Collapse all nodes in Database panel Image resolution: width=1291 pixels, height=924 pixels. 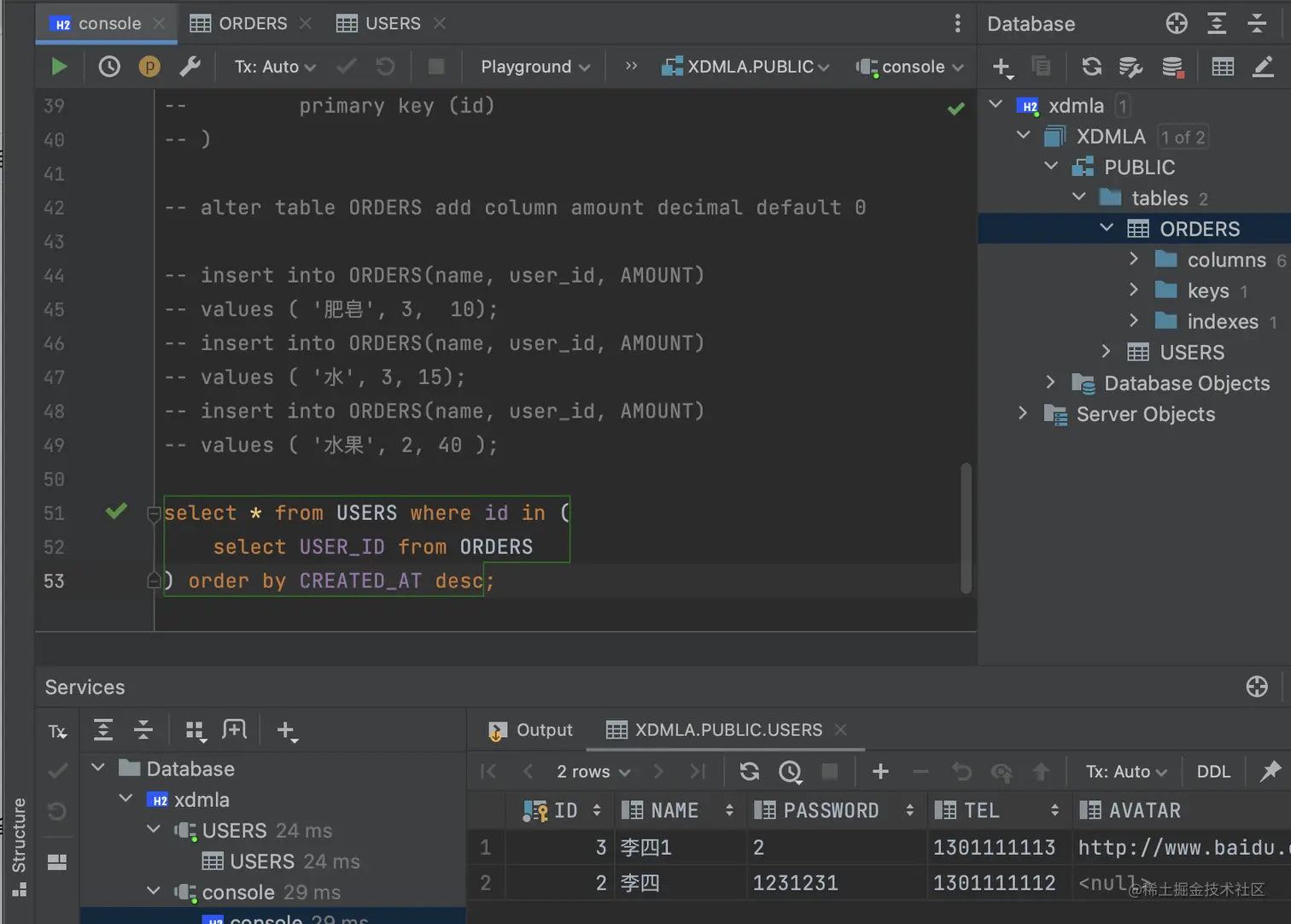1257,23
